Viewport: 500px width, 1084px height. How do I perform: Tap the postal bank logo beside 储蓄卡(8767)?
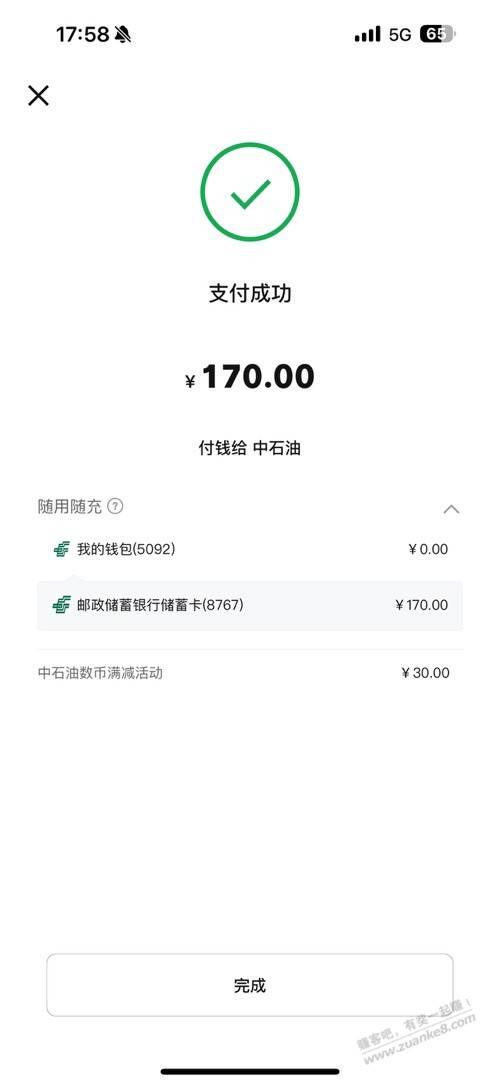[x=62, y=605]
